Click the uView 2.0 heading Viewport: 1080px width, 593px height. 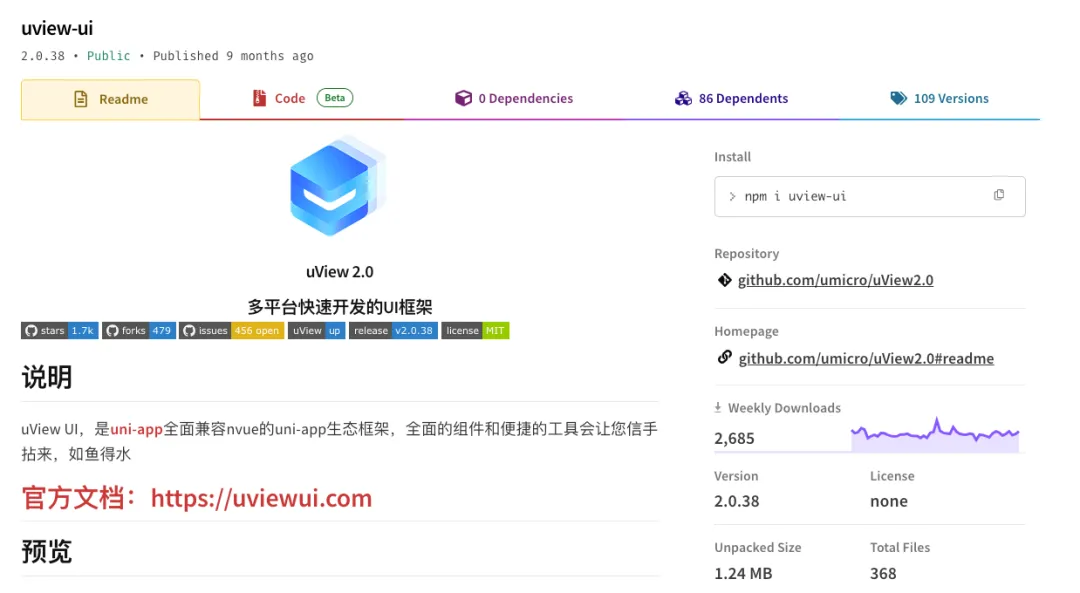click(340, 271)
